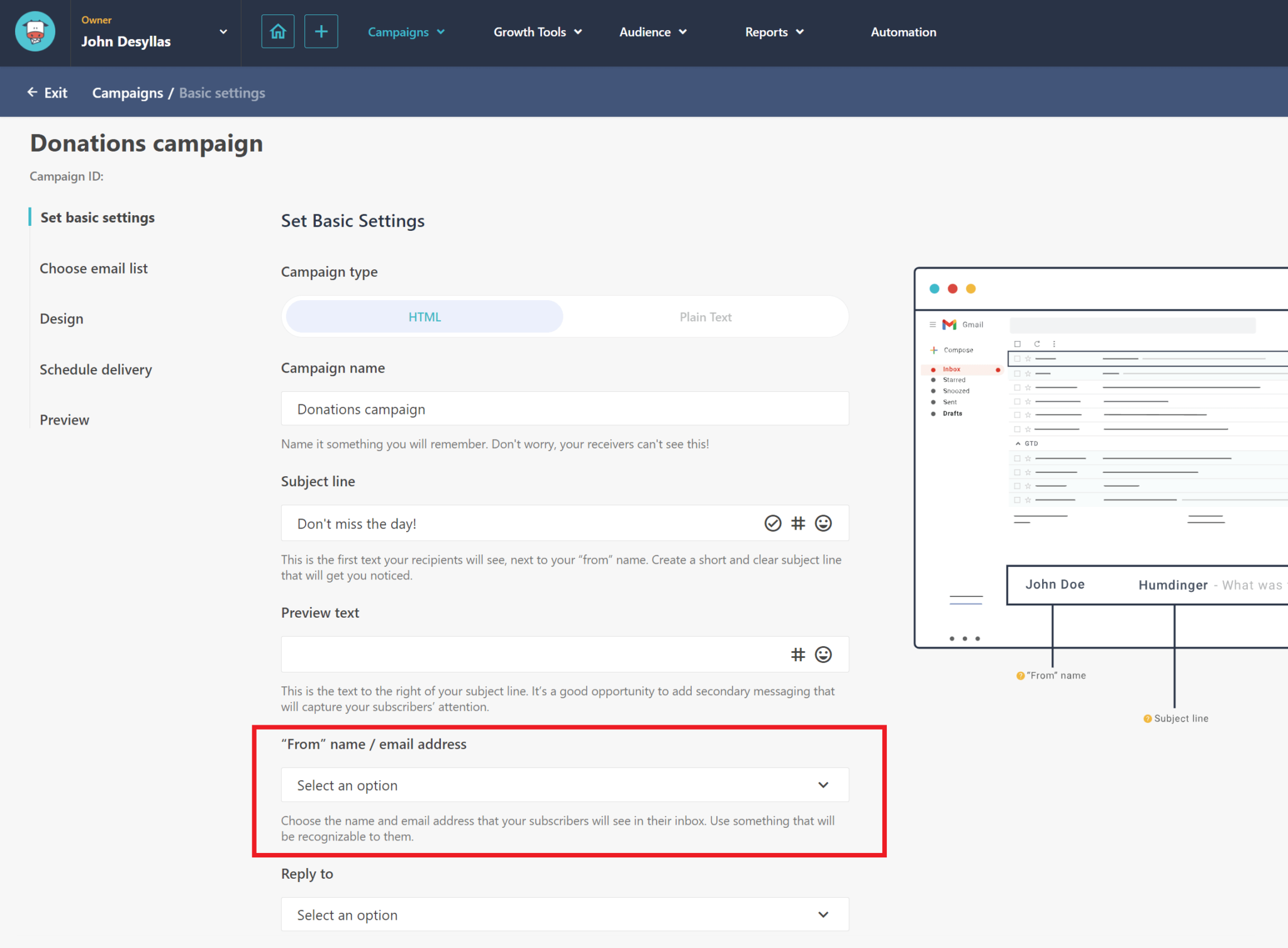Select HTML as the campaign type
This screenshot has width=1288, height=948.
424,316
